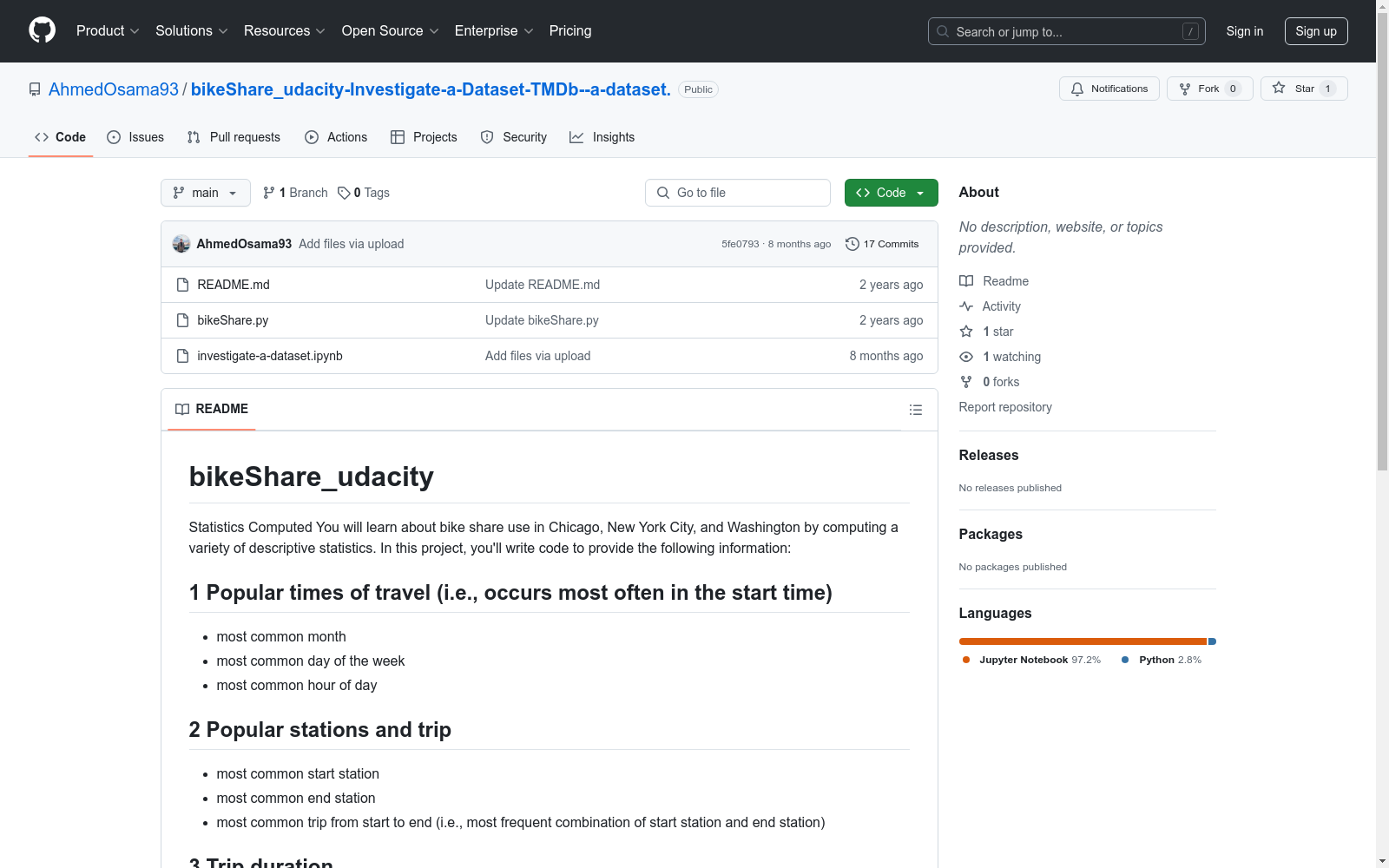Click the eye icon beside 1 watching

coord(966,357)
